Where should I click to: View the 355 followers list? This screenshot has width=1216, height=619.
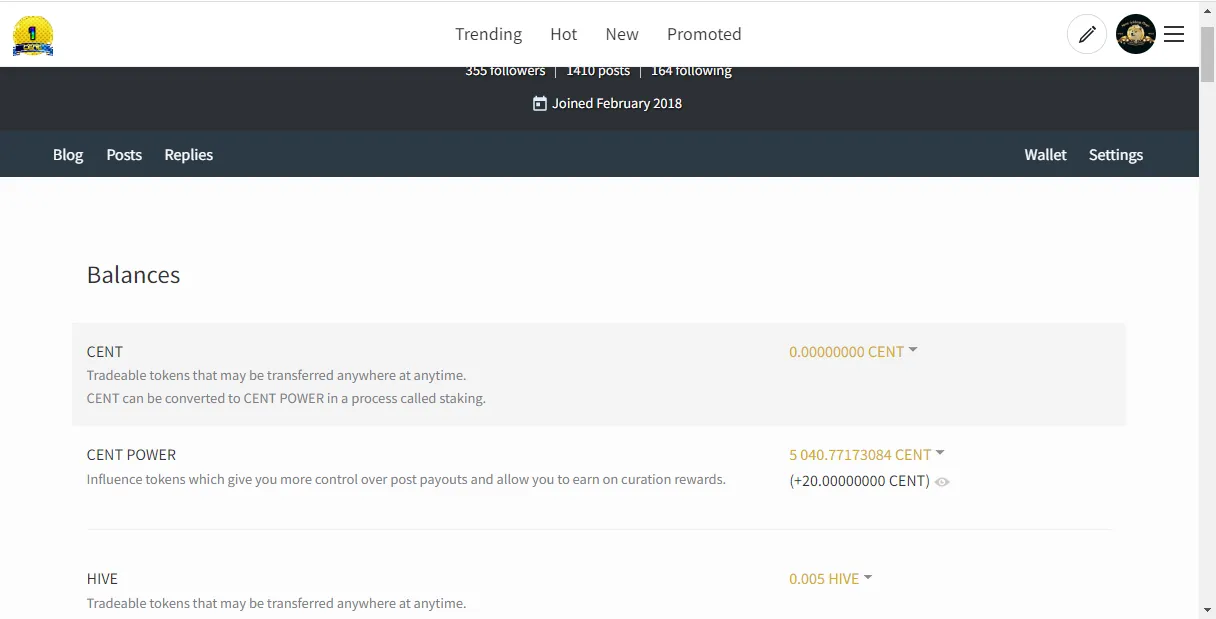pyautogui.click(x=505, y=71)
